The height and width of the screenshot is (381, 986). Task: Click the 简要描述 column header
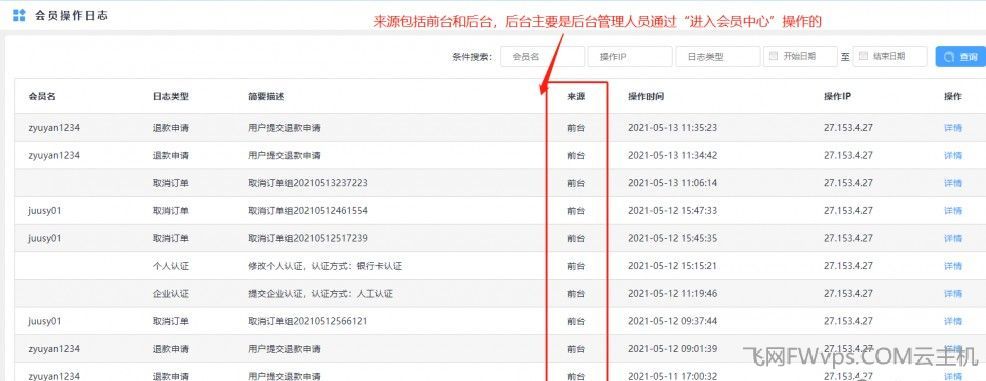click(x=266, y=96)
